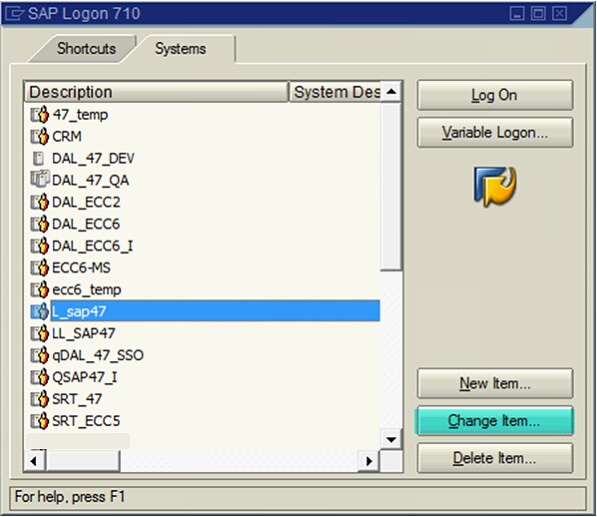Click the horizontal scrollbar left arrow
Image resolution: width=597 pixels, height=517 pixels.
coord(34,461)
